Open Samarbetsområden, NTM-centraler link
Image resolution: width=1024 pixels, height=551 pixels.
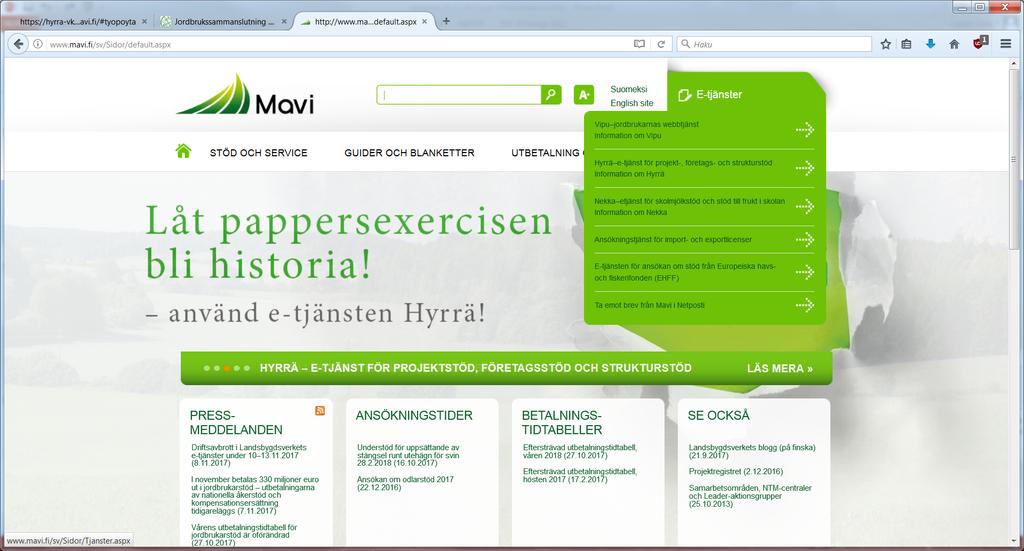(750, 496)
